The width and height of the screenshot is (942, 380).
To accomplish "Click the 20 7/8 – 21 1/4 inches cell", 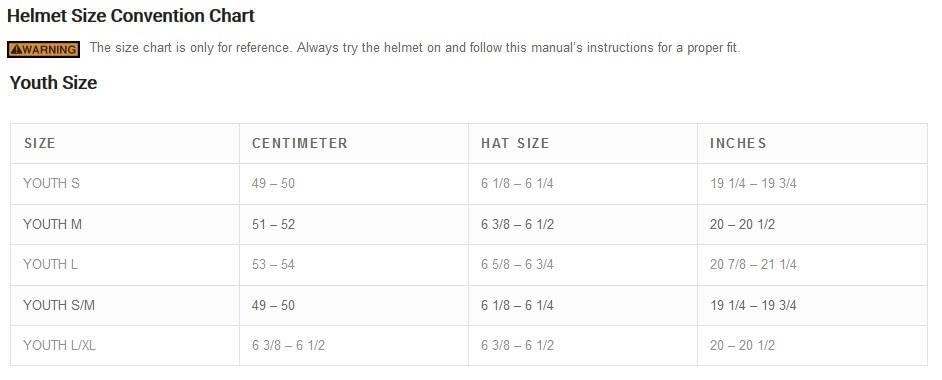I will 753,265.
